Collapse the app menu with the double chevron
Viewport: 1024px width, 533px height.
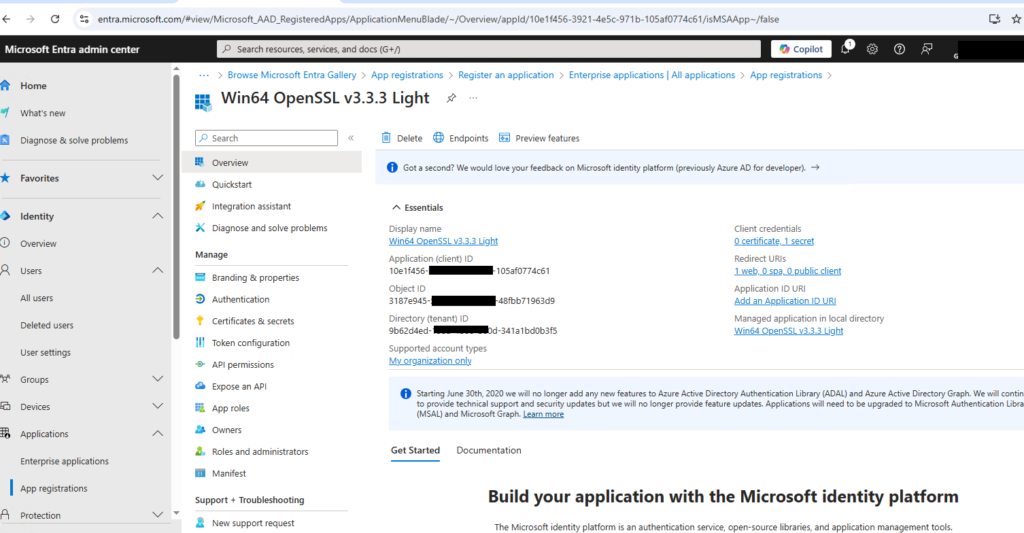pyautogui.click(x=351, y=138)
